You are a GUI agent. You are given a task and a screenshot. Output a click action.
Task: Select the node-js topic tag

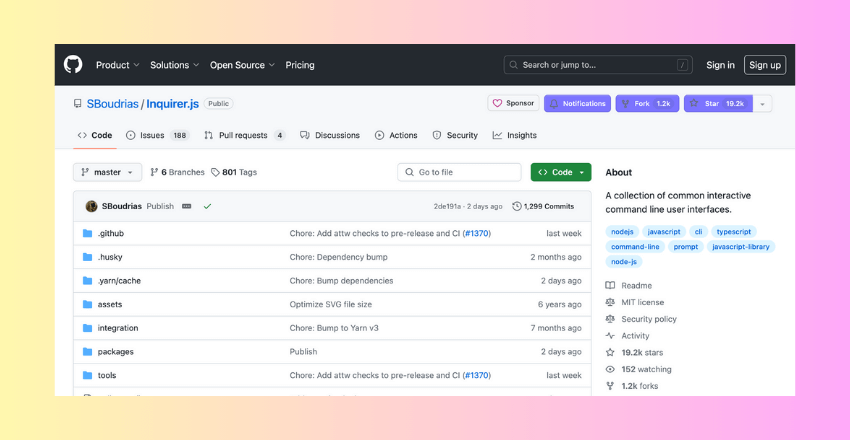click(624, 262)
